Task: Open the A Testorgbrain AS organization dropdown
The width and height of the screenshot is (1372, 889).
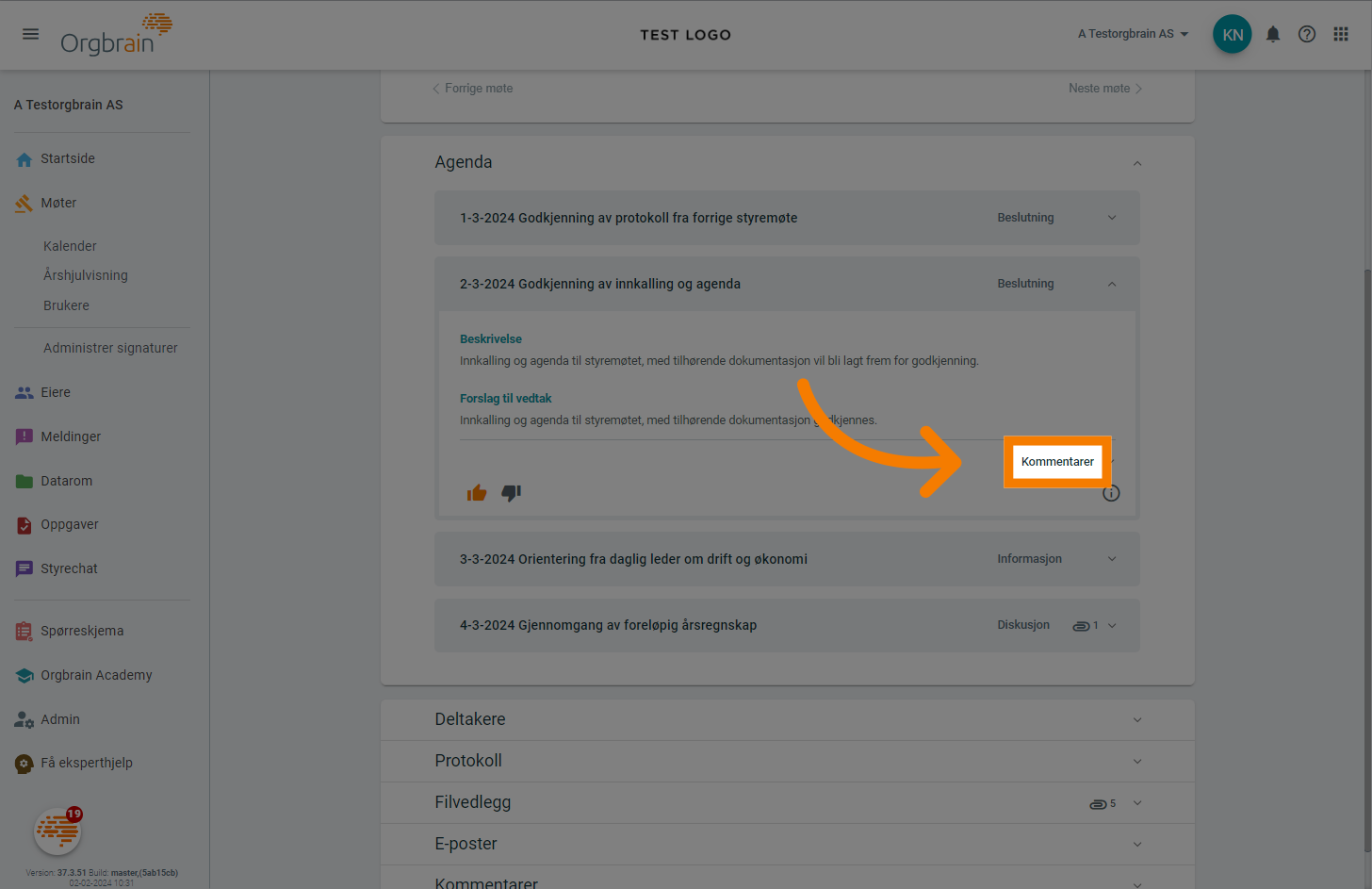Action: click(1133, 34)
